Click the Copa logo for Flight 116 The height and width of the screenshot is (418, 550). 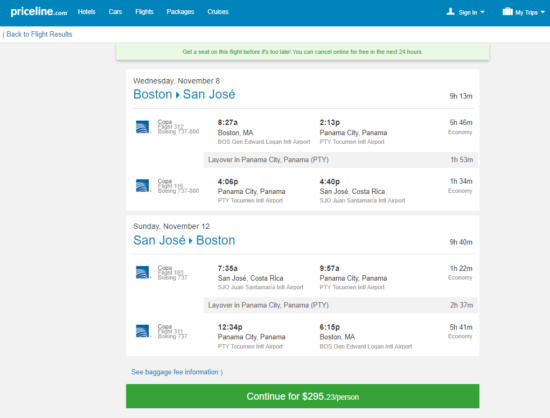point(142,186)
